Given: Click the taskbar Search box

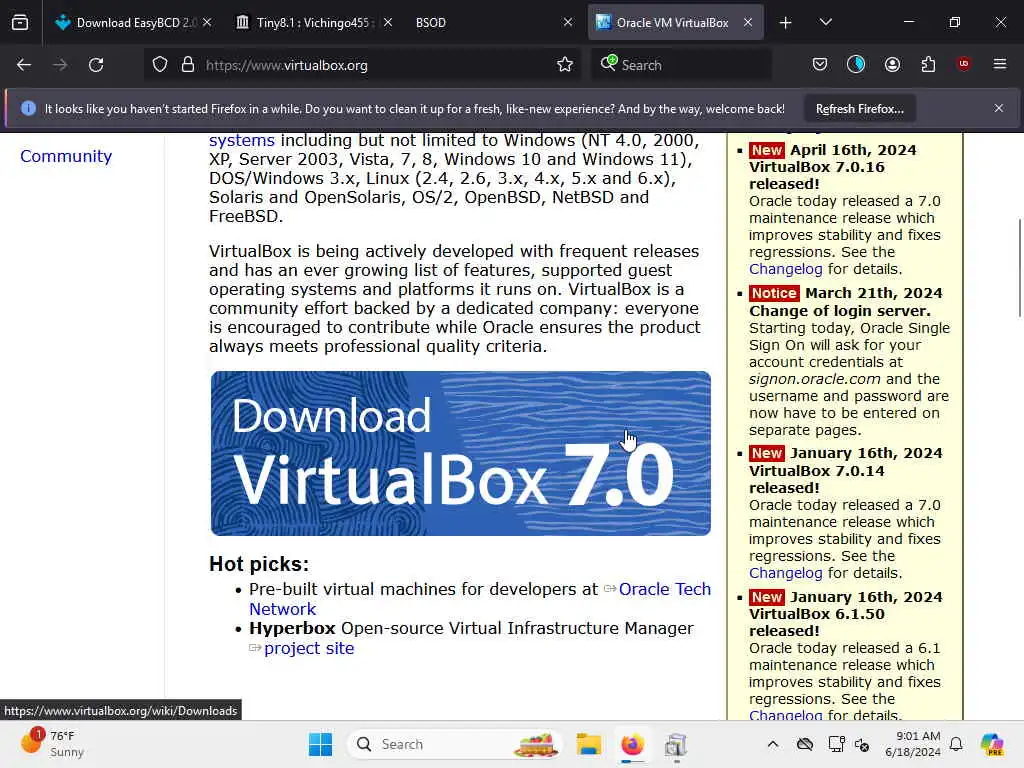Looking at the screenshot, I should (455, 744).
